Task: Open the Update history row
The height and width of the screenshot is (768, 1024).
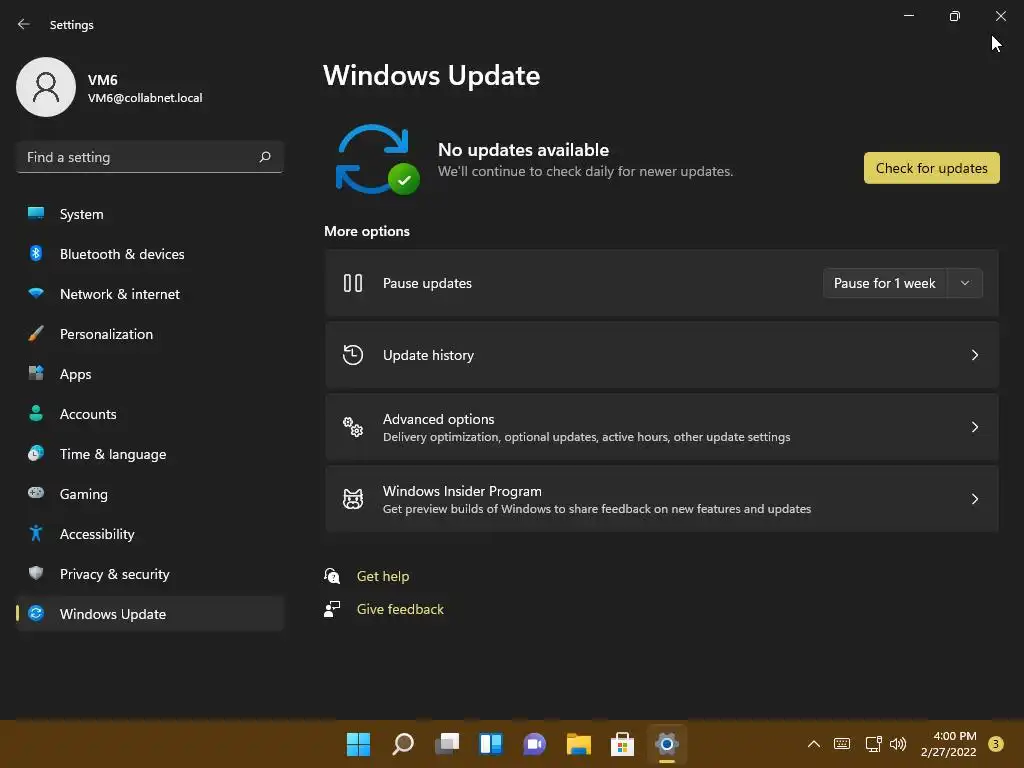Action: coord(662,355)
